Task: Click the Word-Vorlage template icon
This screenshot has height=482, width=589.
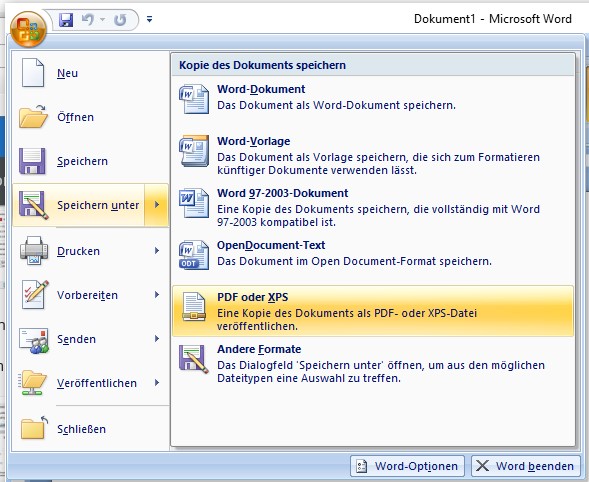Action: click(x=194, y=151)
